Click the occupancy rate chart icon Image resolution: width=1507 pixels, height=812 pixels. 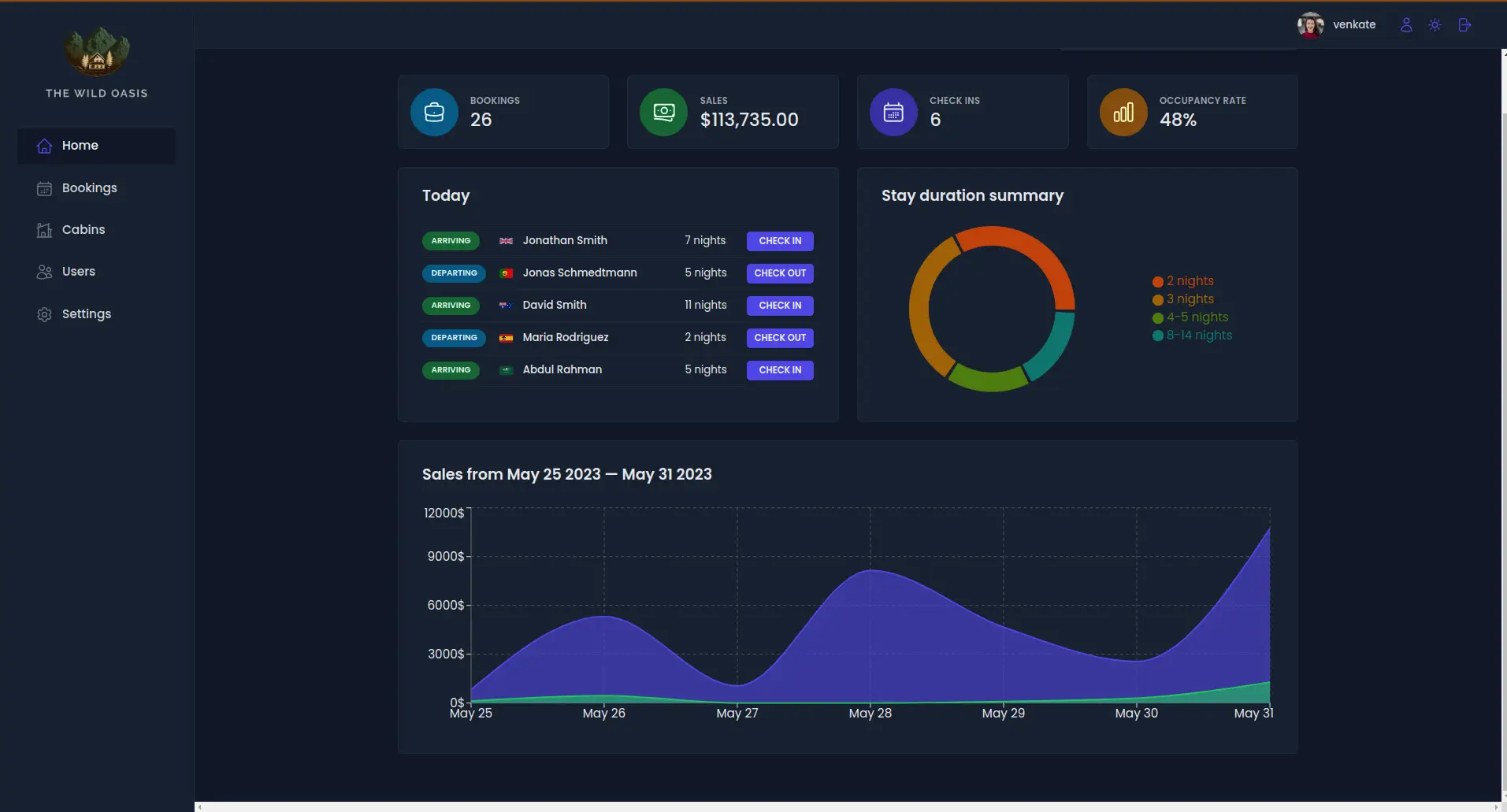1123,113
